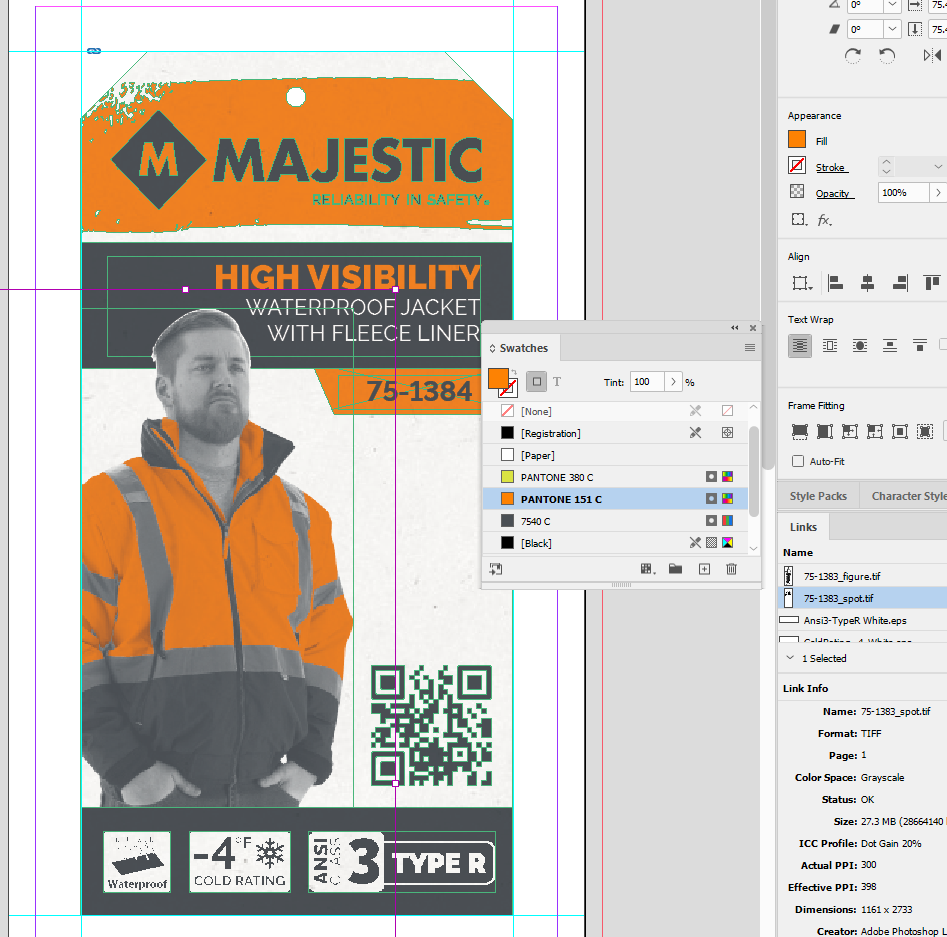Align right edges

coord(900,283)
